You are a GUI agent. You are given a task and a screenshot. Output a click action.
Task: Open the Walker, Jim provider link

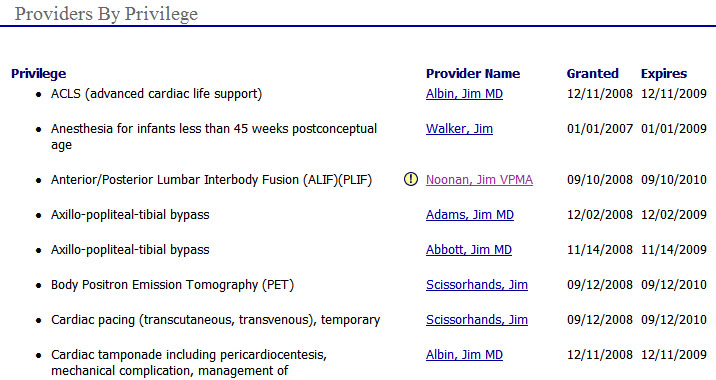(x=459, y=129)
